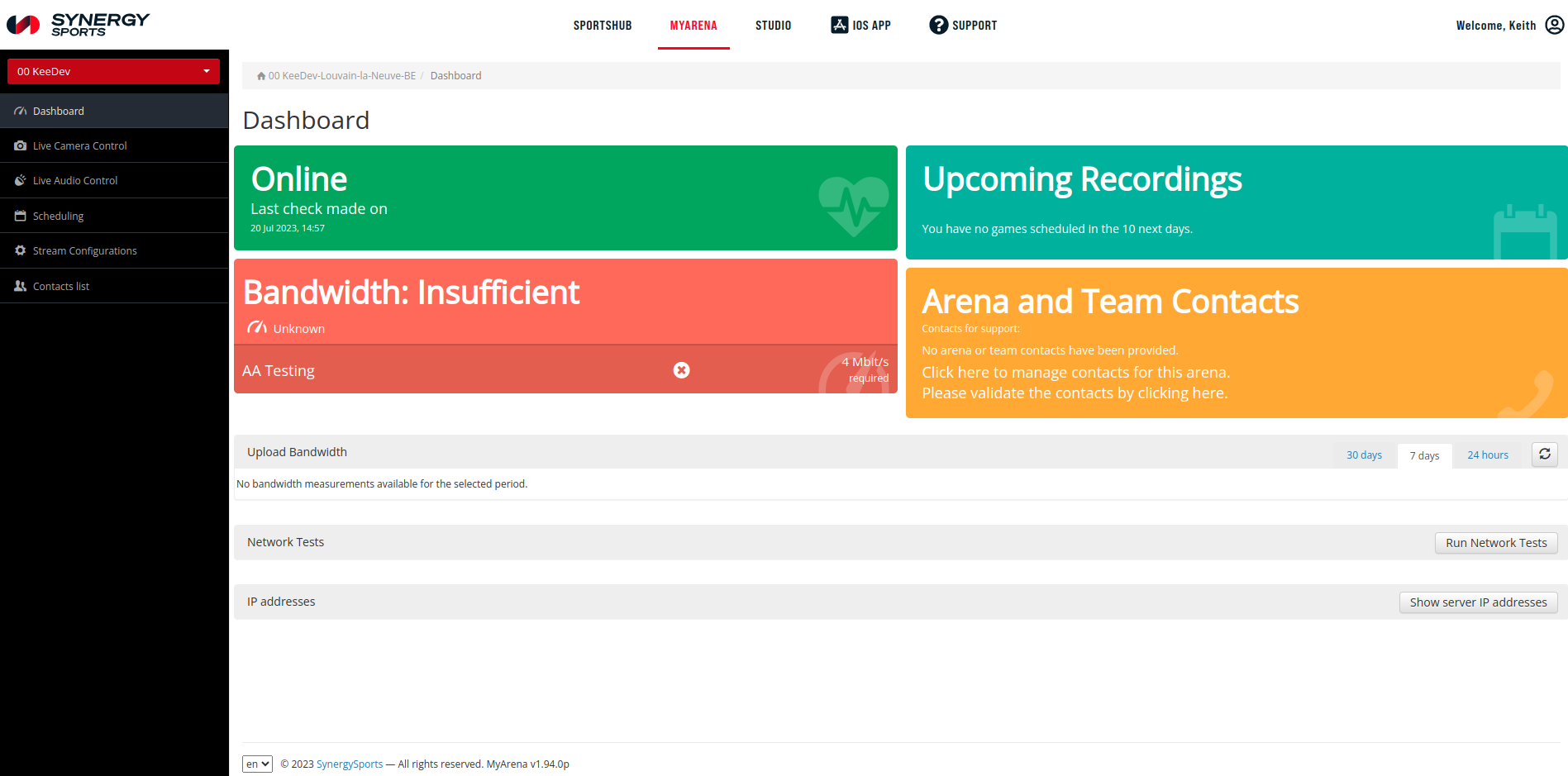Open Live Audio Control page
The height and width of the screenshot is (776, 1568).
tap(114, 180)
